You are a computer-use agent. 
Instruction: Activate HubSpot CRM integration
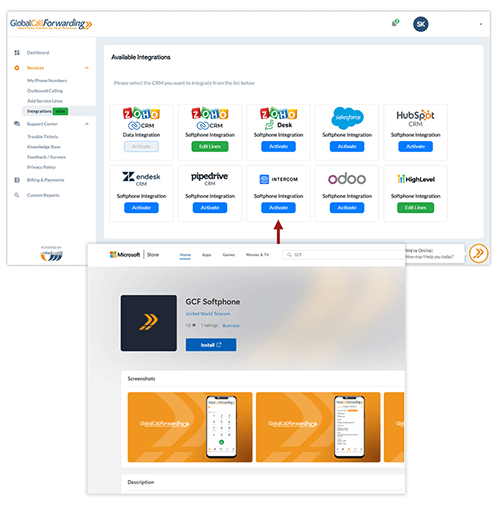click(x=415, y=146)
